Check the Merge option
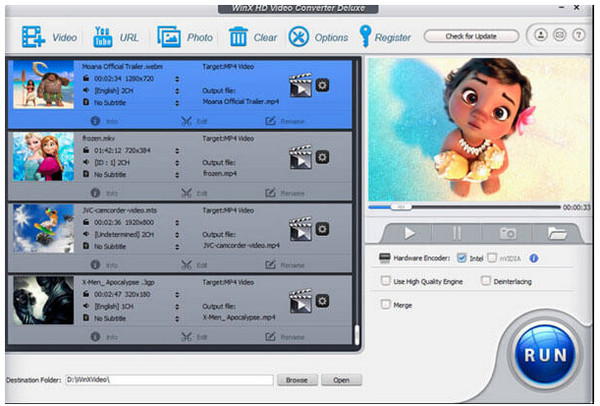The image size is (600, 406). (385, 305)
